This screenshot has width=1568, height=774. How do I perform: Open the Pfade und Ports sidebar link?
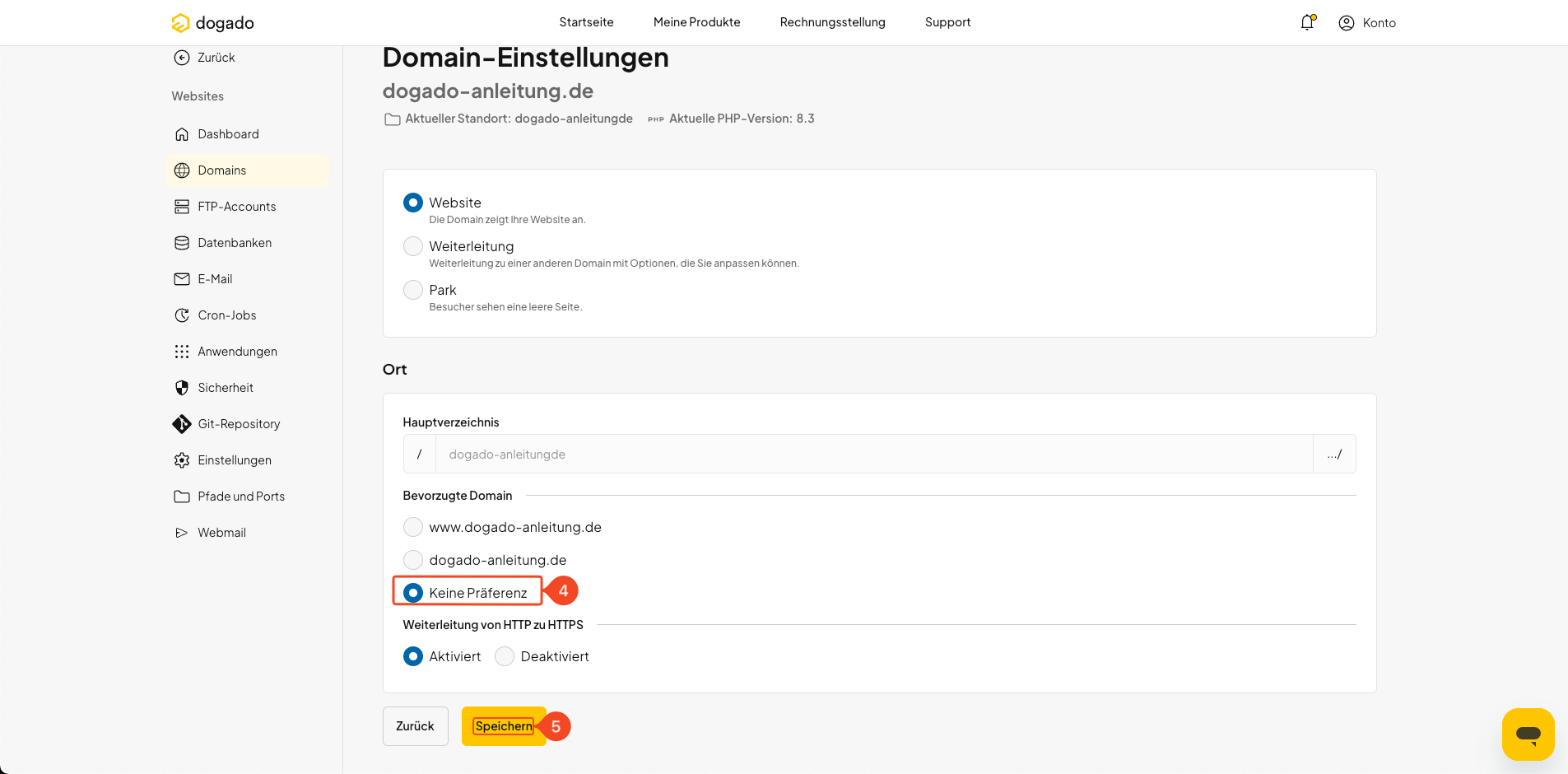point(247,497)
